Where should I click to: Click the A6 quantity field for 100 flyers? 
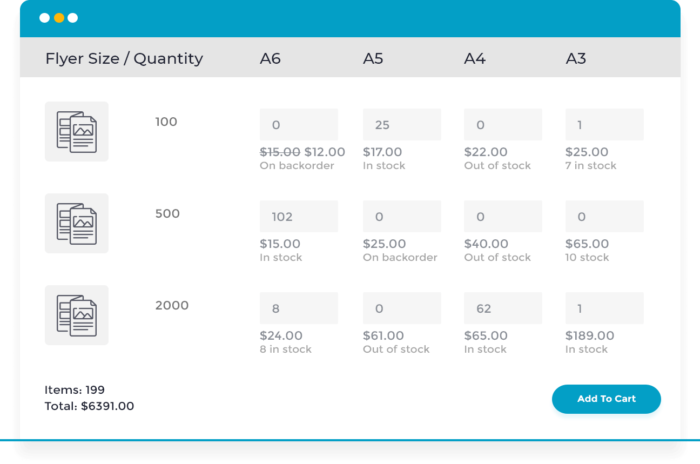pyautogui.click(x=299, y=125)
